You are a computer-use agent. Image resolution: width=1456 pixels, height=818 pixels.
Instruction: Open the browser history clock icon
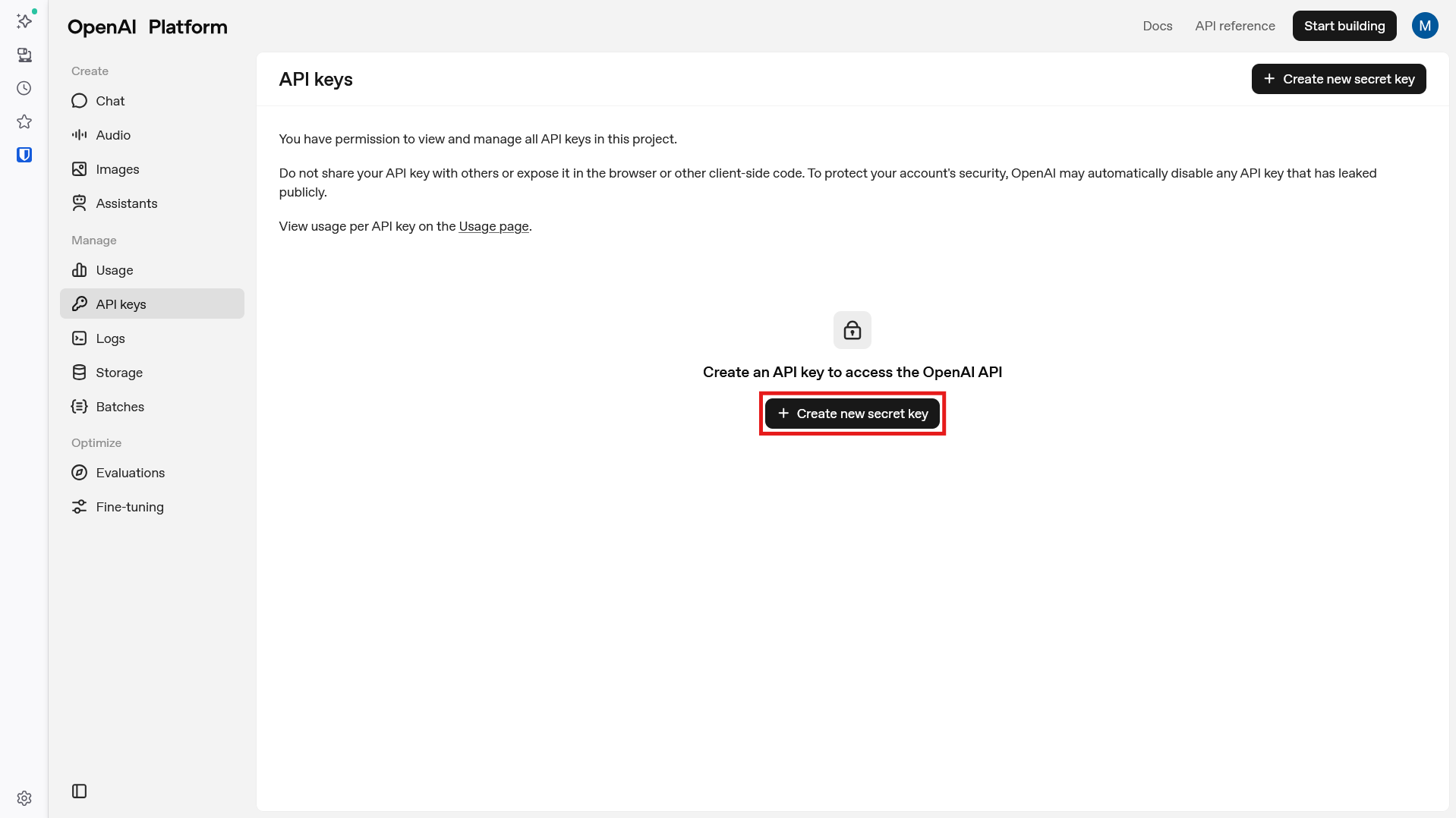point(24,88)
